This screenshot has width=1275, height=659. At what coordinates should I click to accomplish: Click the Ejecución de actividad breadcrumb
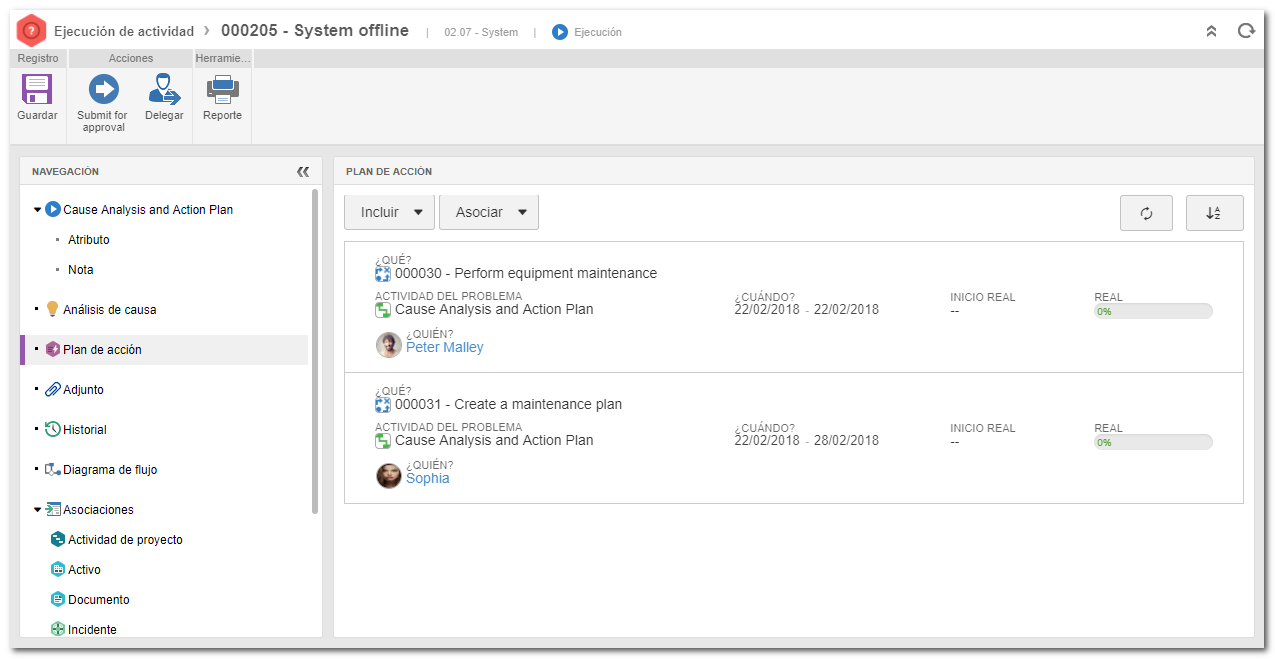pyautogui.click(x=124, y=31)
